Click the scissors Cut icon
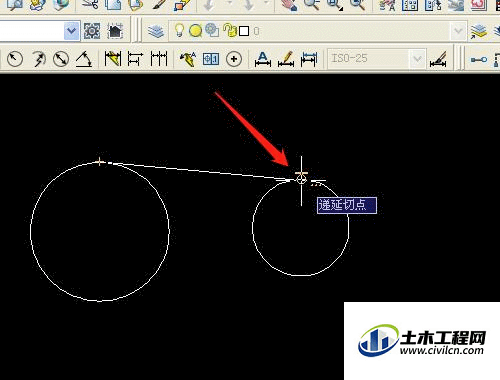This screenshot has width=500, height=380. pyautogui.click(x=90, y=5)
